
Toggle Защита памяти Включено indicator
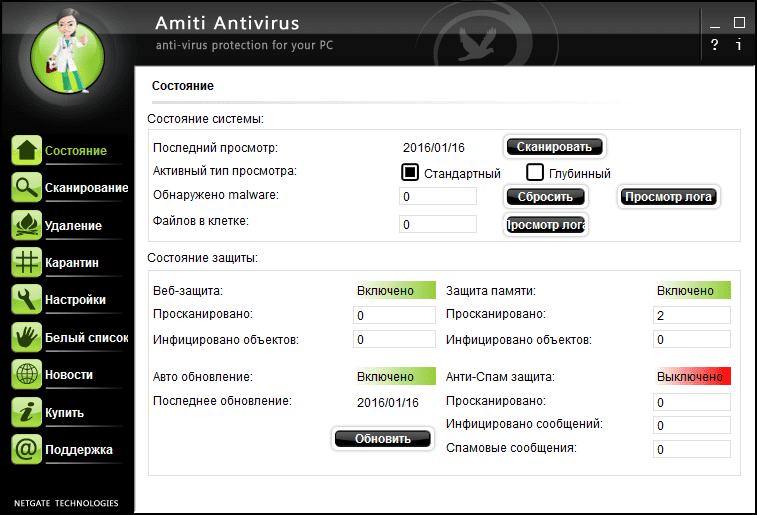[x=692, y=291]
